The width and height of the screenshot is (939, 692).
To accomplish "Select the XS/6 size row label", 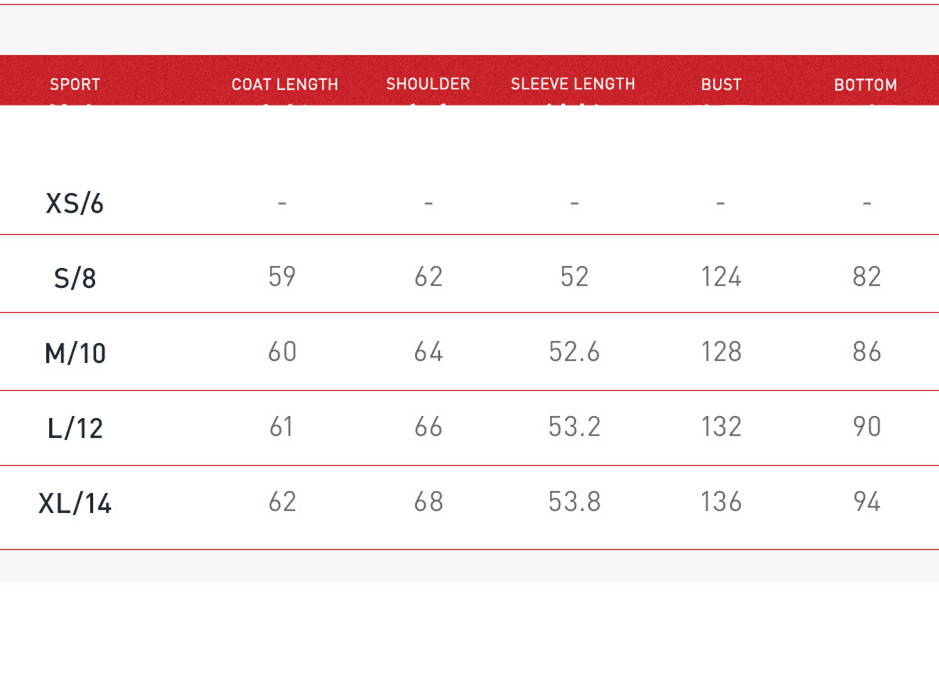I will (x=75, y=203).
